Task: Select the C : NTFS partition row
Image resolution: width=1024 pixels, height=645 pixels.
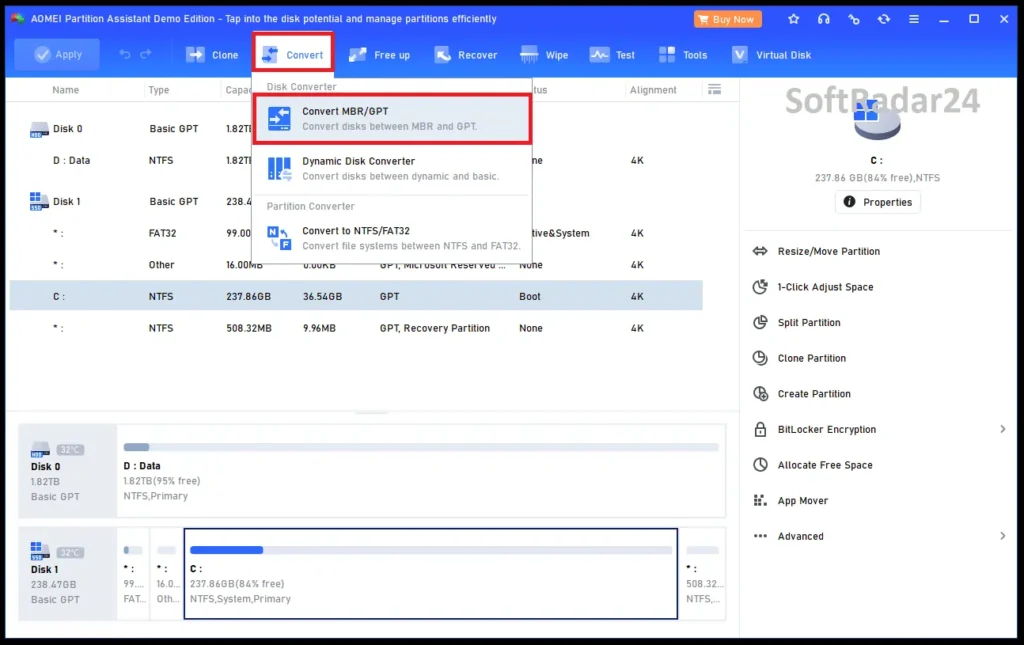Action: pyautogui.click(x=356, y=296)
